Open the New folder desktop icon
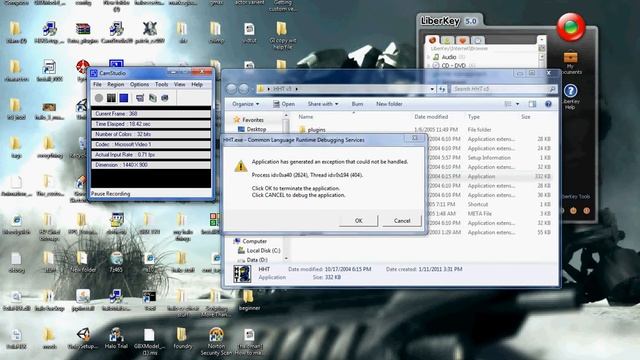The width and height of the screenshot is (640, 360). click(83, 262)
